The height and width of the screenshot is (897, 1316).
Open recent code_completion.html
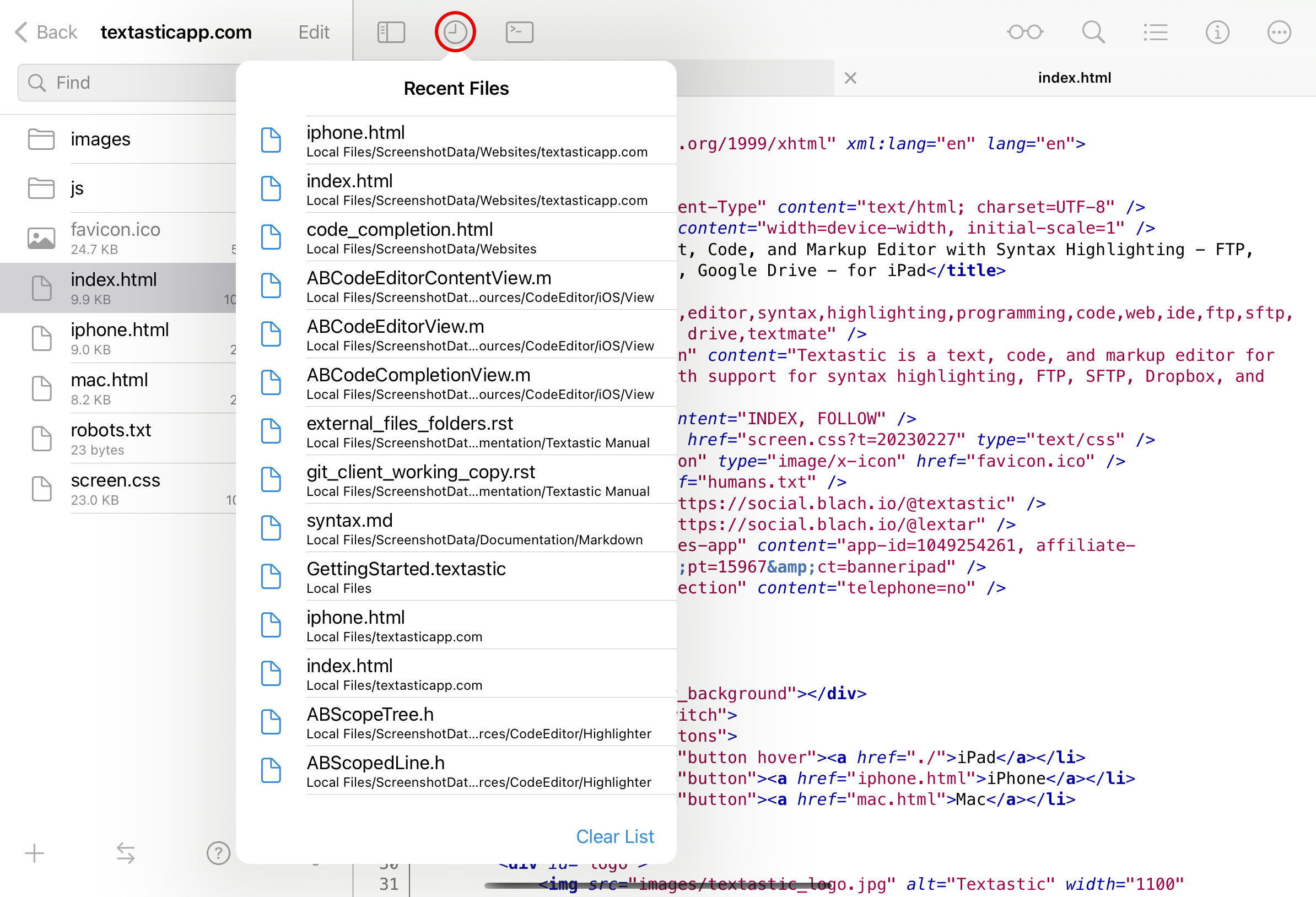456,237
